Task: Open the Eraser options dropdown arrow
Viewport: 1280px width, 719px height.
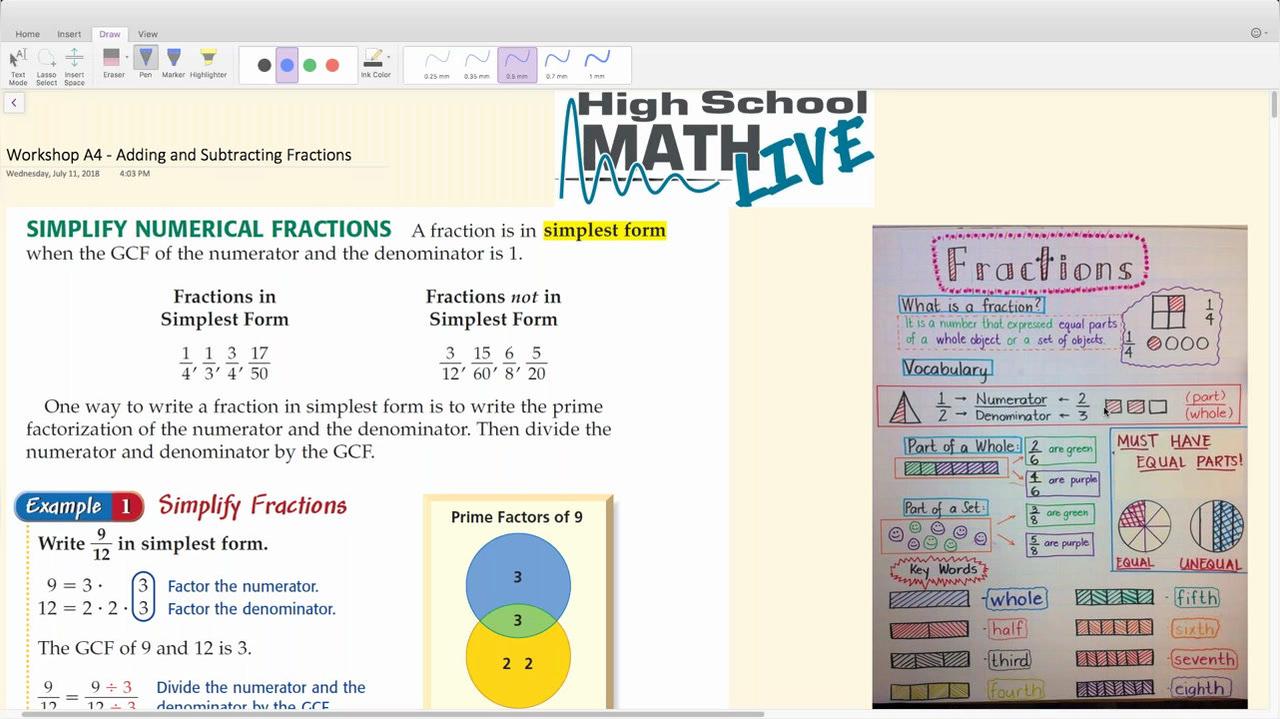Action: (x=127, y=58)
